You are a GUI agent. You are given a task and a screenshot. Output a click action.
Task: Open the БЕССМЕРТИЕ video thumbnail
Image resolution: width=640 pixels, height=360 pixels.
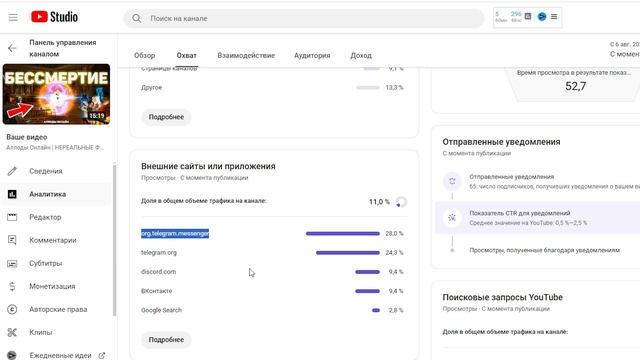point(56,94)
